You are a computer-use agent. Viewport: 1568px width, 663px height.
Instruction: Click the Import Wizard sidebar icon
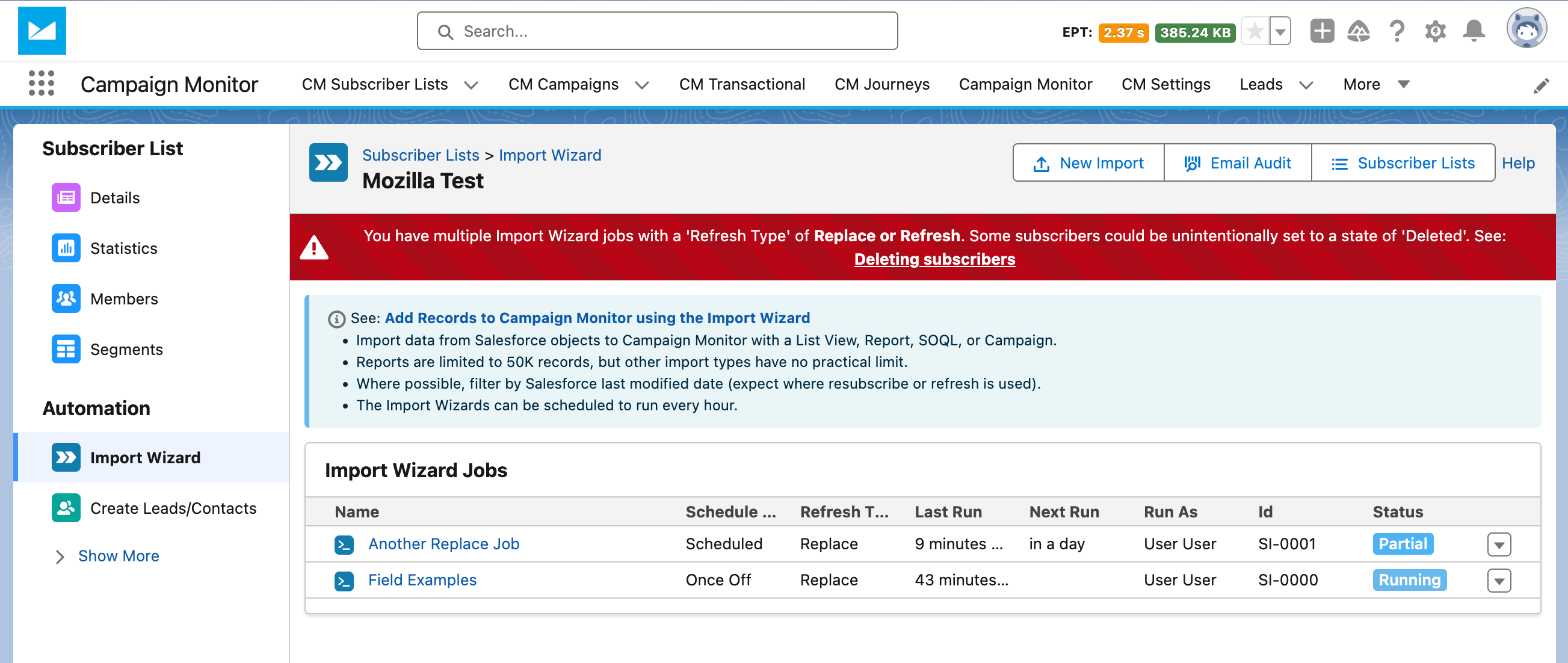point(66,457)
